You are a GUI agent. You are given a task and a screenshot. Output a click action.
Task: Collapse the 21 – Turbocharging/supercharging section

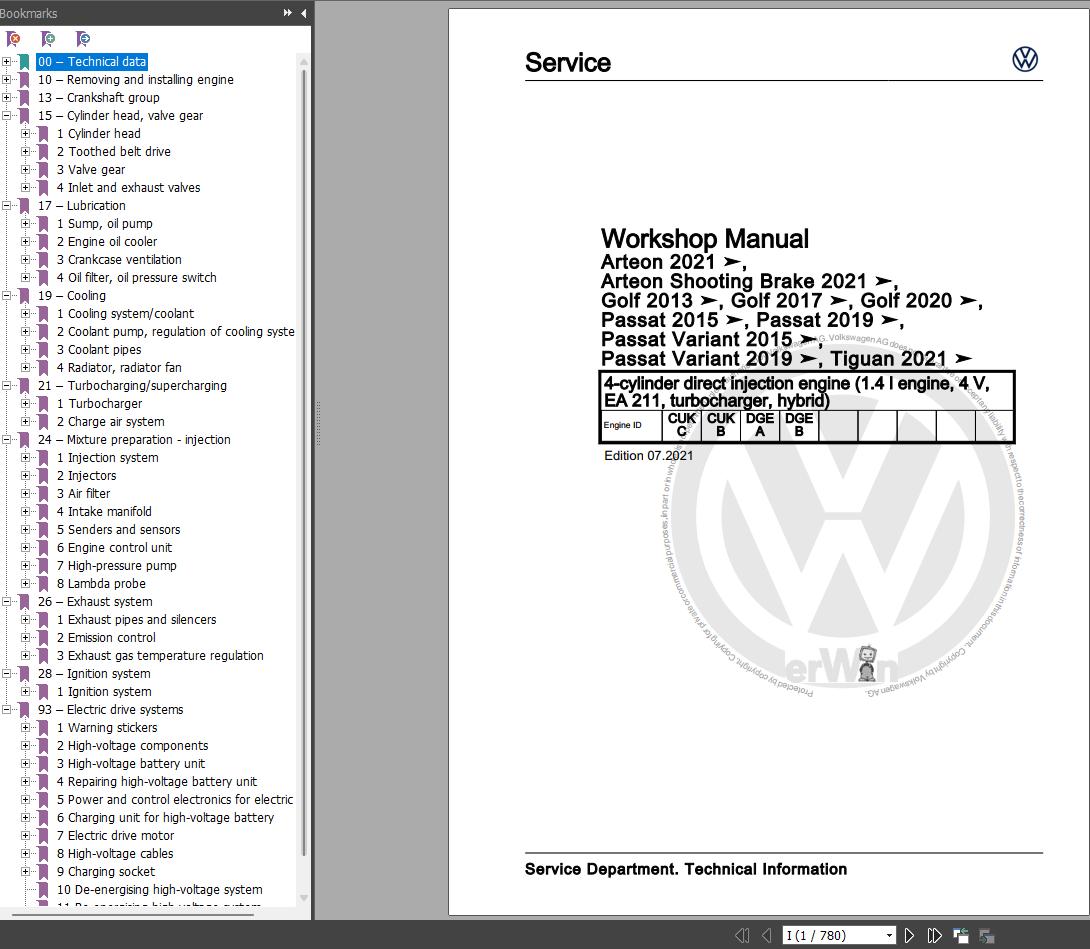[6, 386]
